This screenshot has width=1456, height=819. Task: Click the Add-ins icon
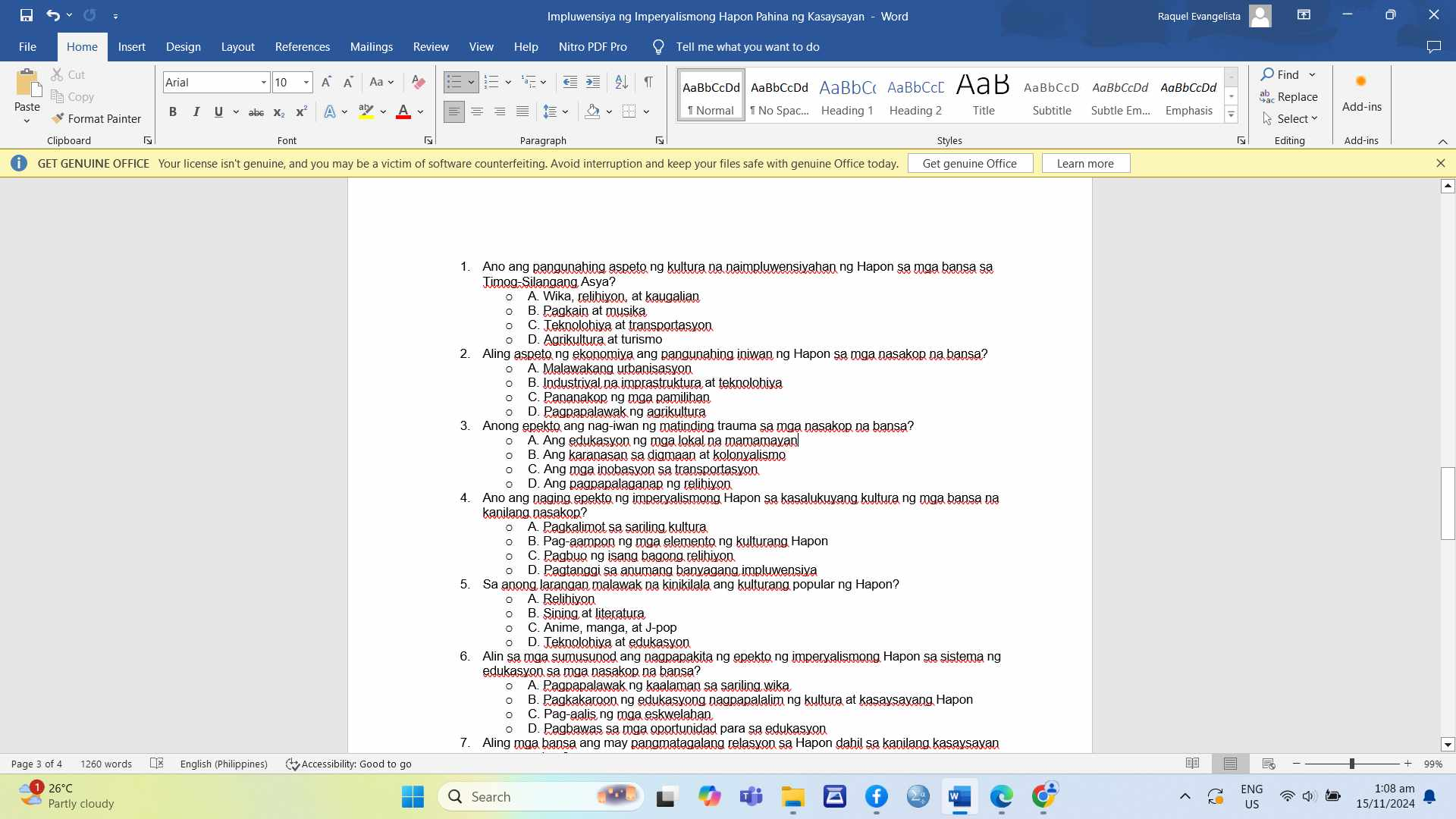(1361, 82)
